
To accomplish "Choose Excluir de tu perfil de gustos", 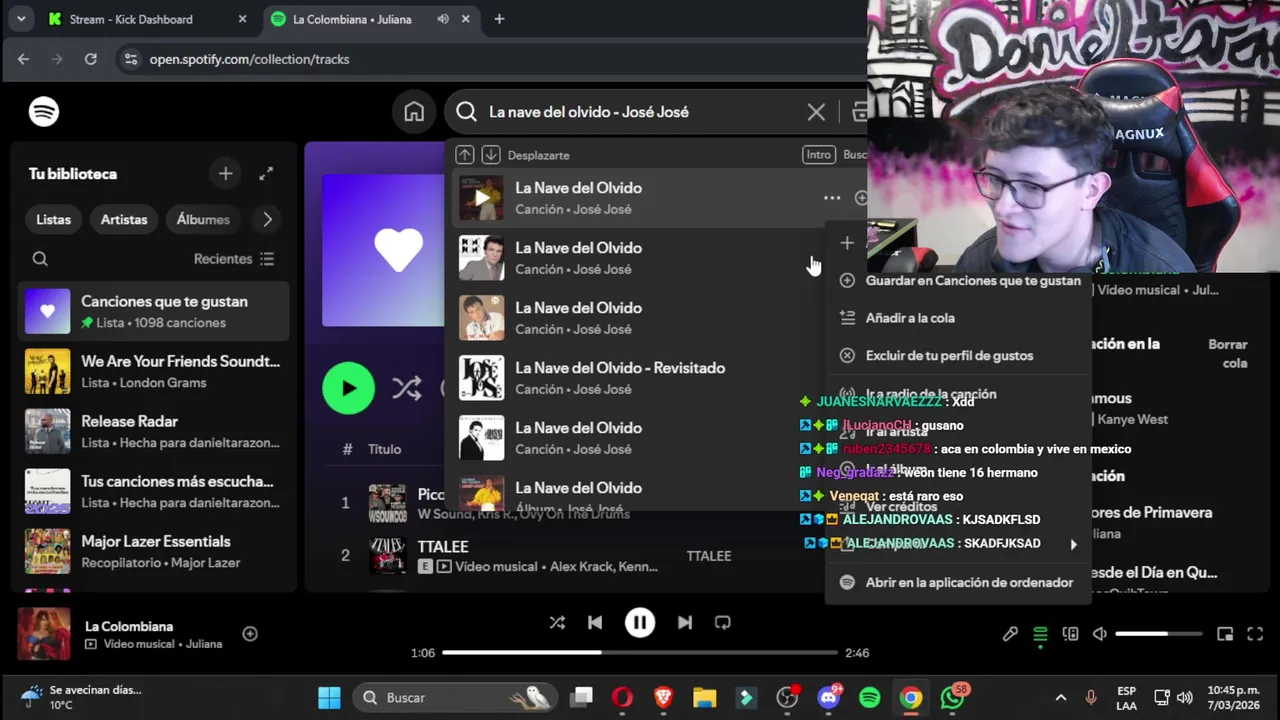I will [x=959, y=355].
